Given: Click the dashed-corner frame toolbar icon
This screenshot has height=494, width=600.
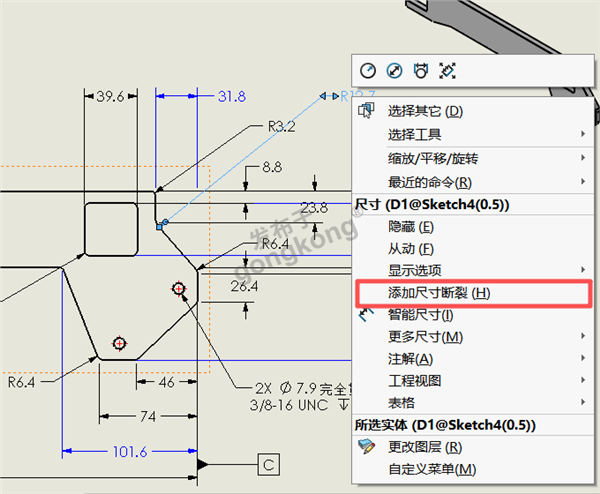Looking at the screenshot, I should [x=447, y=70].
